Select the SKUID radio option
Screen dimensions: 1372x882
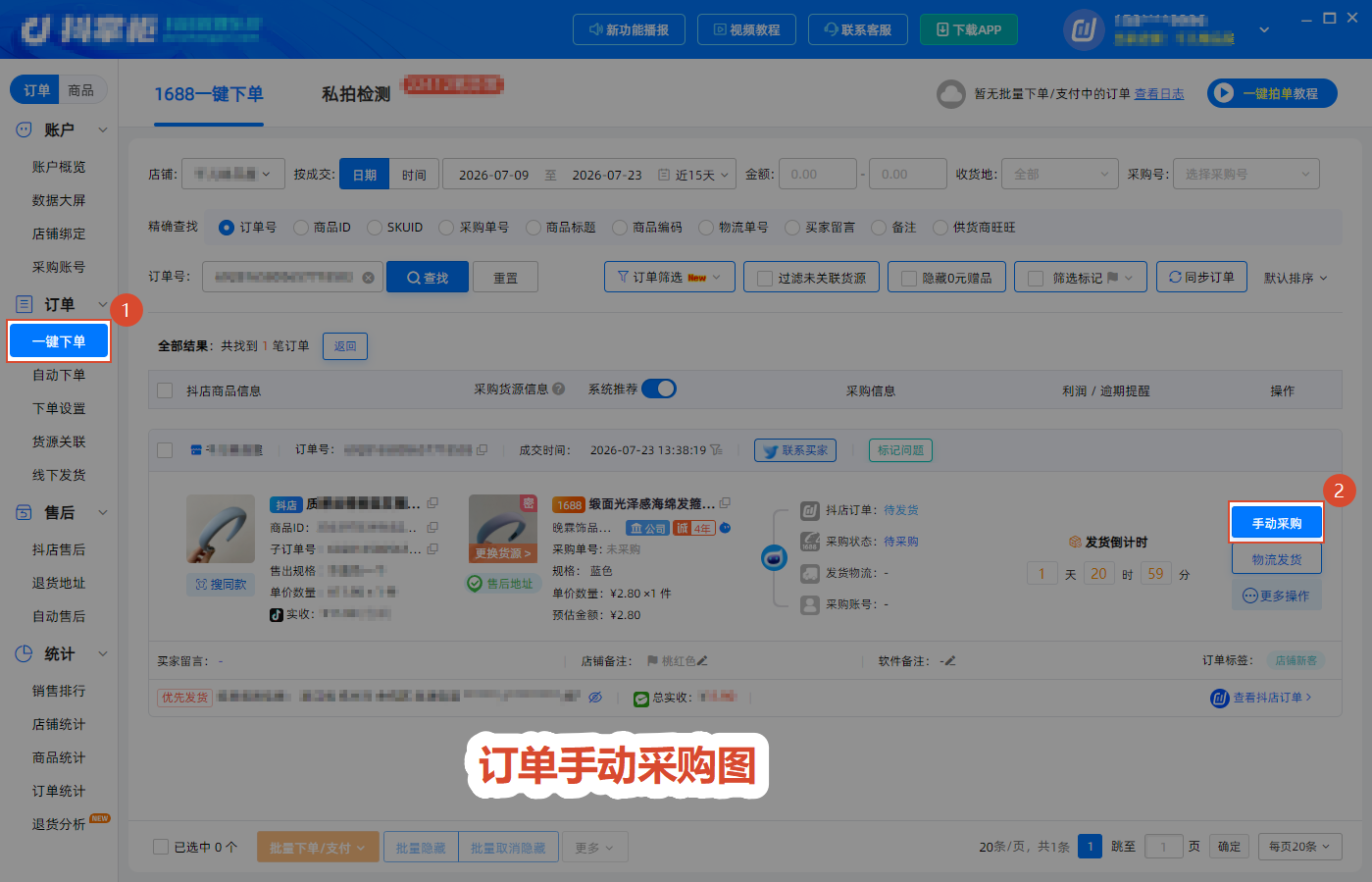374,228
